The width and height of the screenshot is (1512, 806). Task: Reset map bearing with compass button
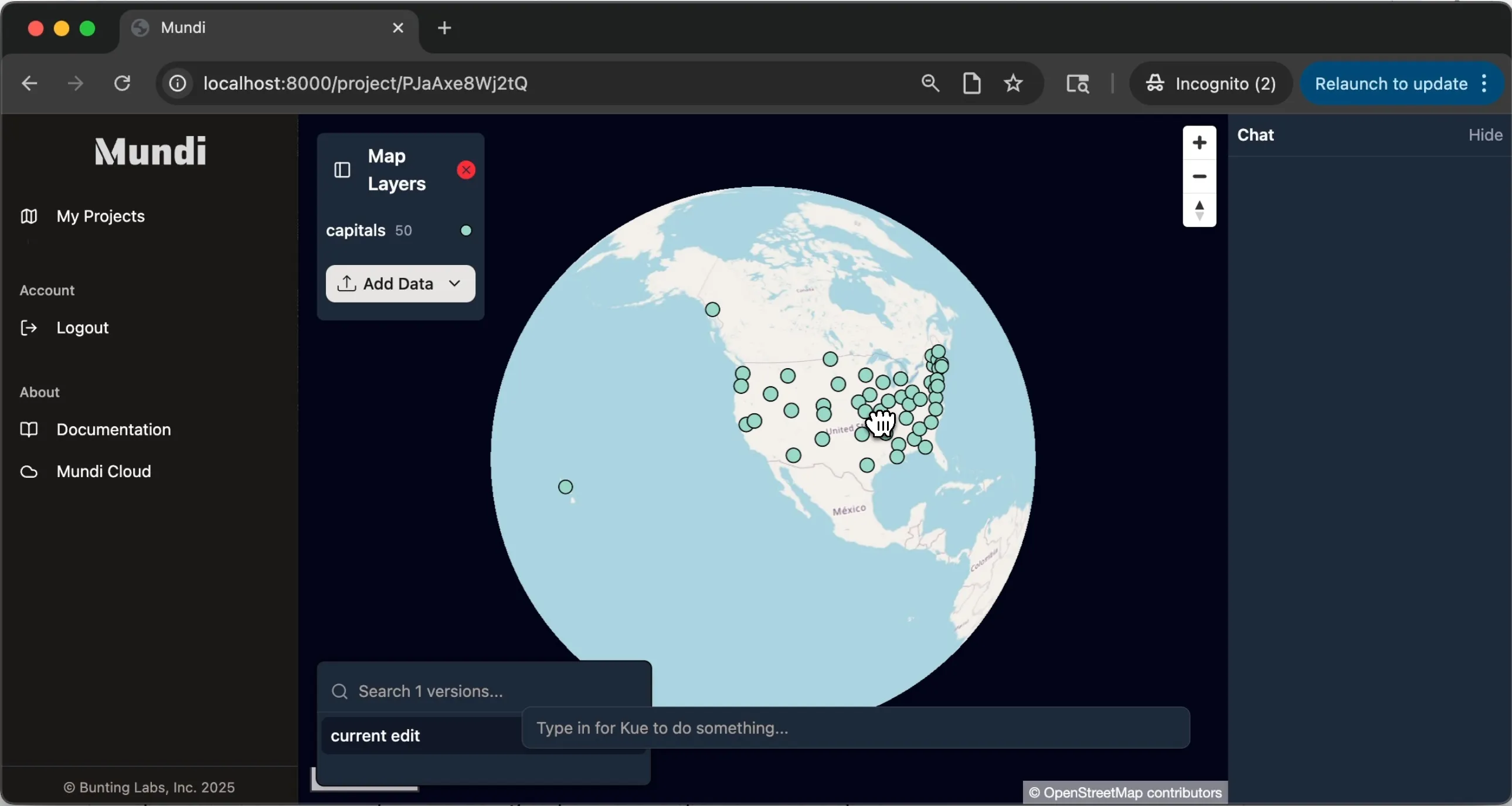[1199, 210]
